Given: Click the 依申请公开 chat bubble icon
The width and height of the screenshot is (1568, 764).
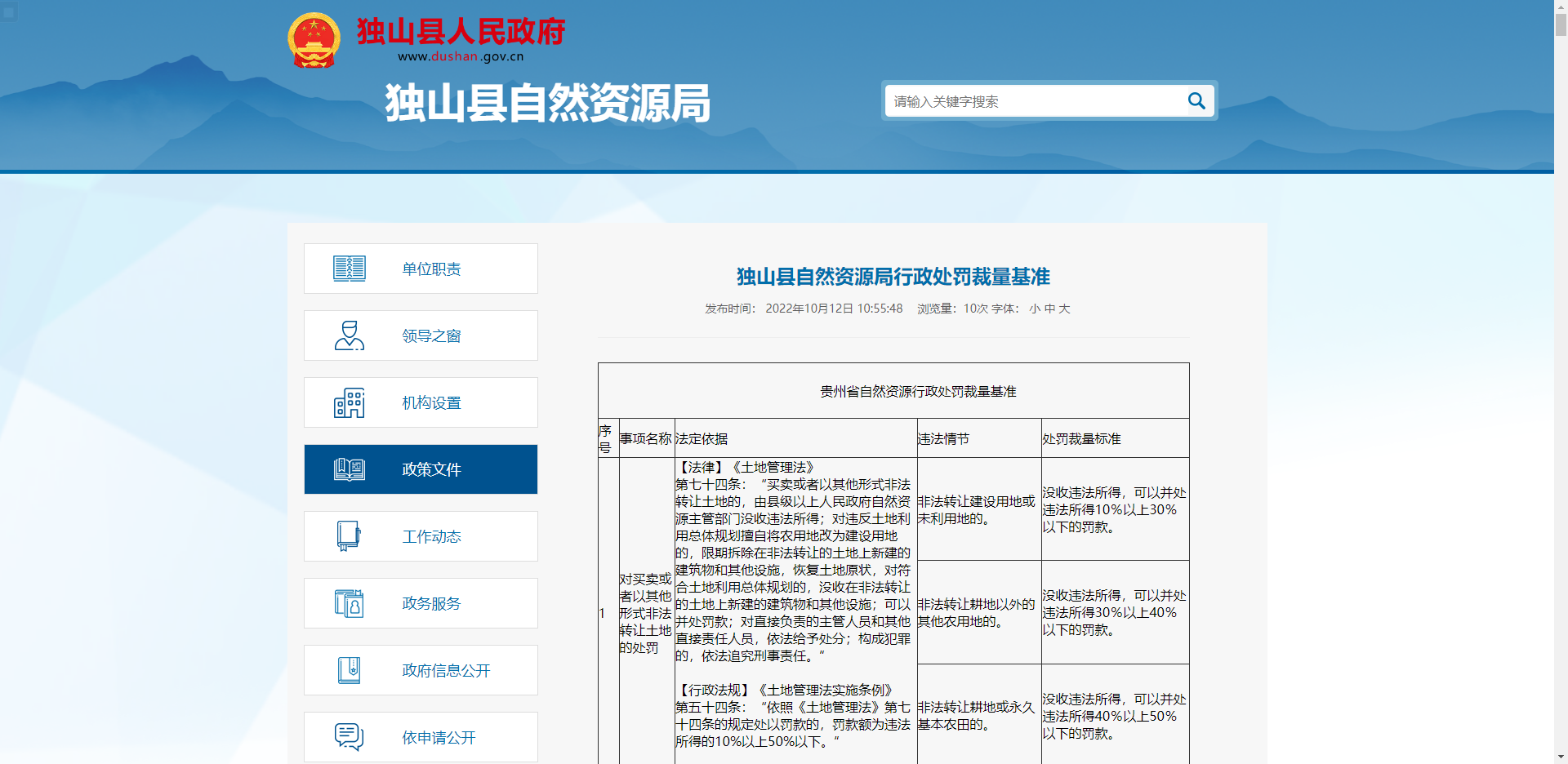Looking at the screenshot, I should [x=350, y=737].
